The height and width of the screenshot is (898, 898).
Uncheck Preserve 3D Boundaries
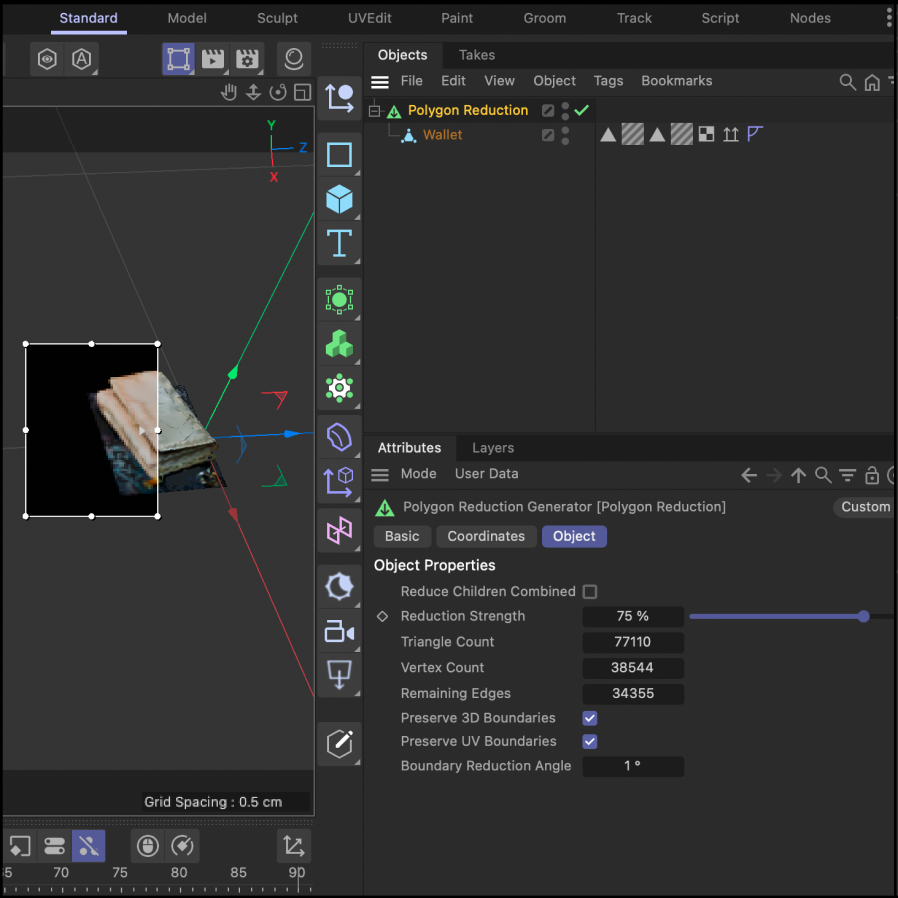click(590, 718)
